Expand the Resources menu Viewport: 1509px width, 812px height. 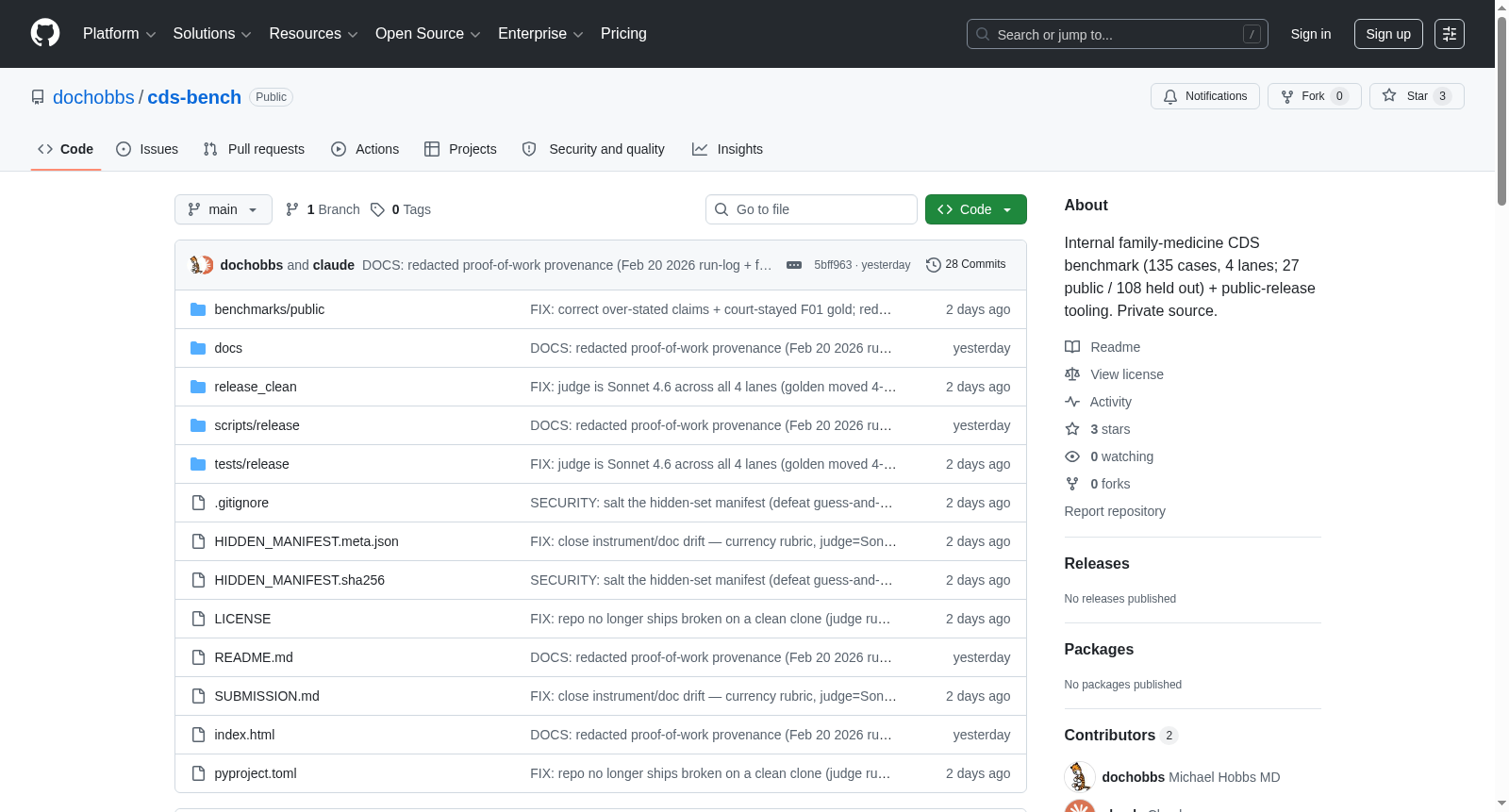point(313,34)
